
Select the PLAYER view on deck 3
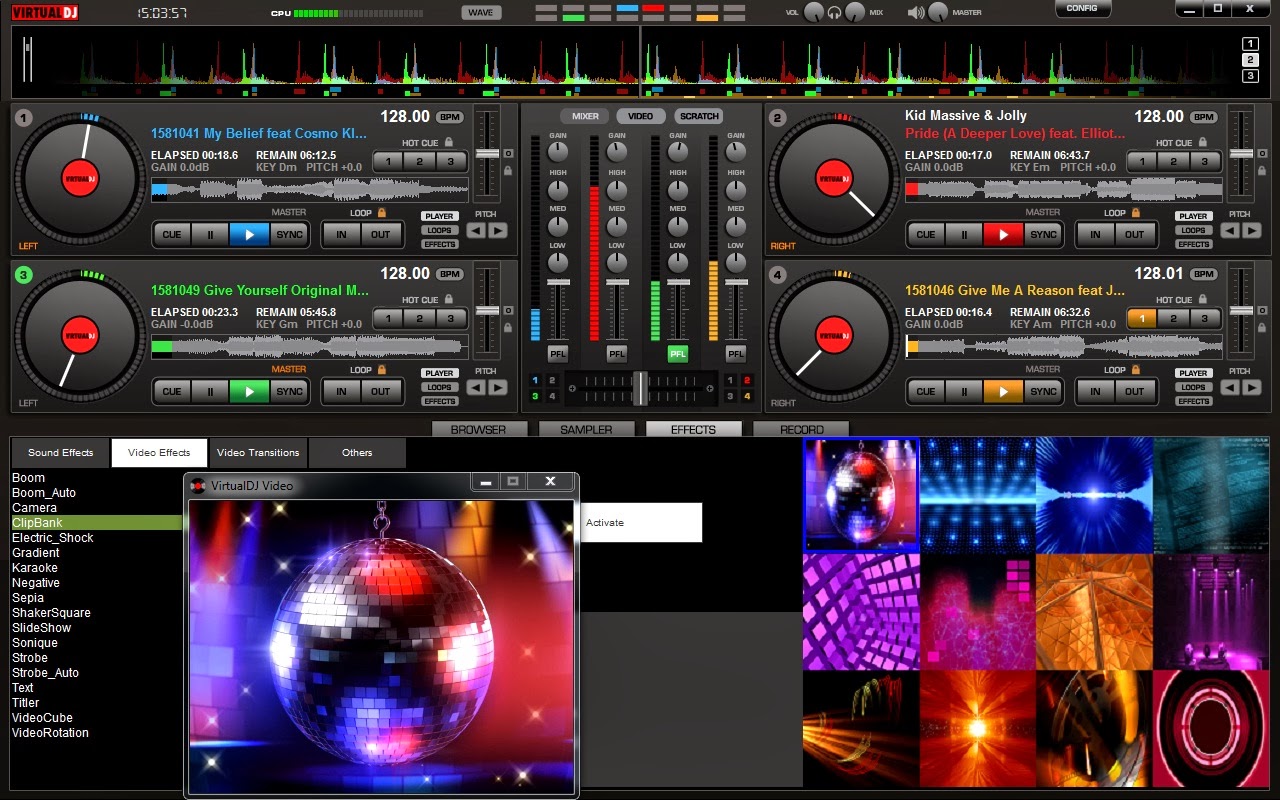click(439, 372)
